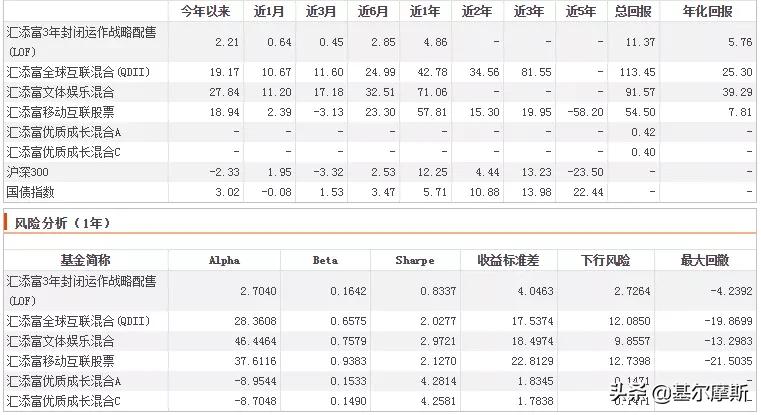Click 1-year return value 71.06
Image resolution: width=761 pixels, height=415 pixels.
432,92
